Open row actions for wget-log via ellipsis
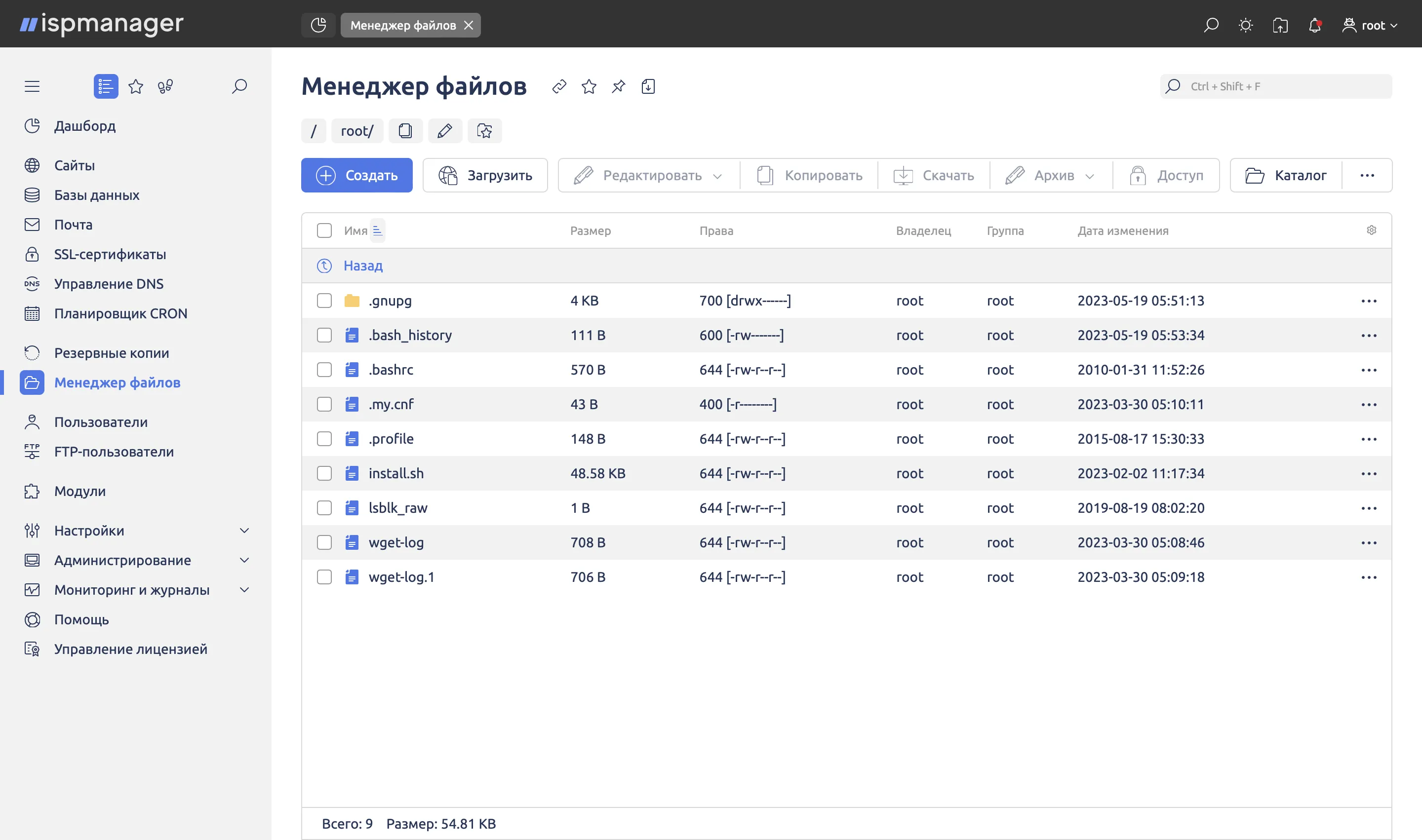 point(1369,542)
